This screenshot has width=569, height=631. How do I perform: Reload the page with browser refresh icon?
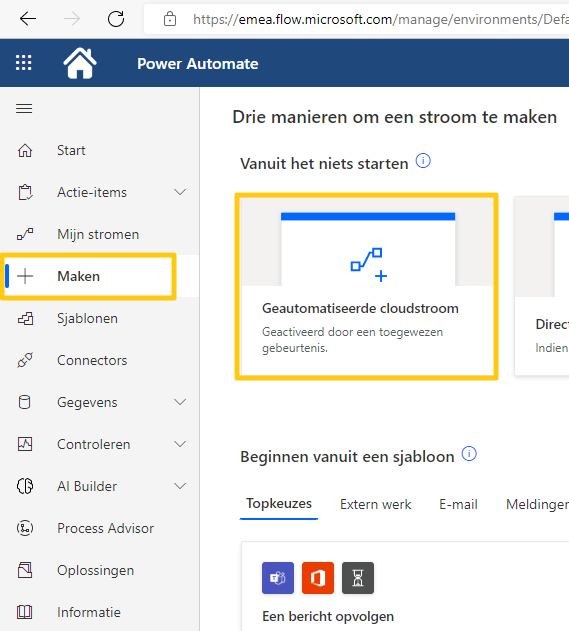[116, 19]
